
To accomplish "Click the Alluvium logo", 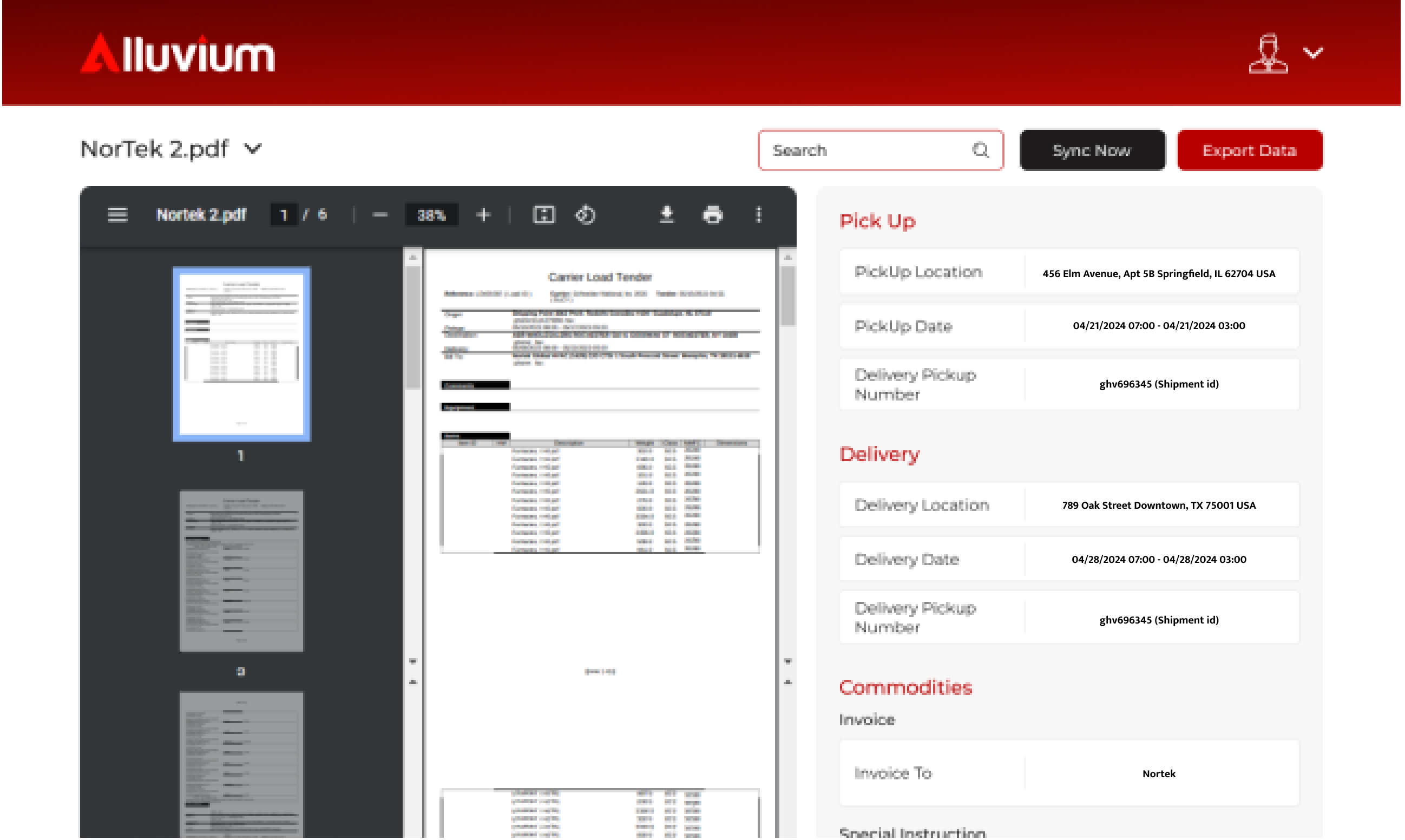I will coord(178,54).
